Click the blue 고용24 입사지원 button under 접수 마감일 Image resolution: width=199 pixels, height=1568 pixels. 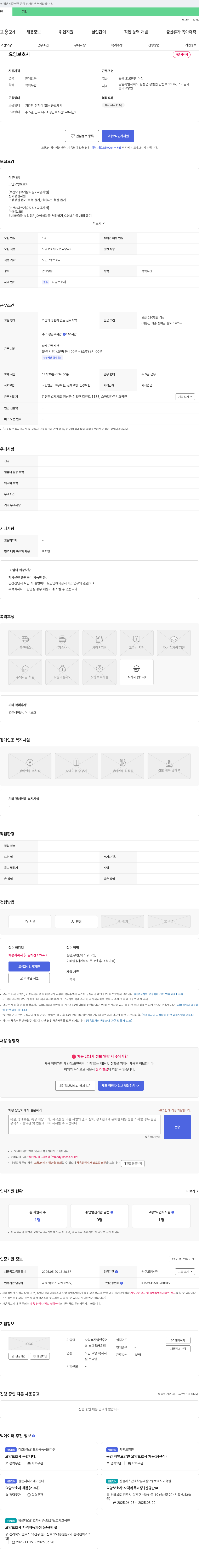coord(29,967)
